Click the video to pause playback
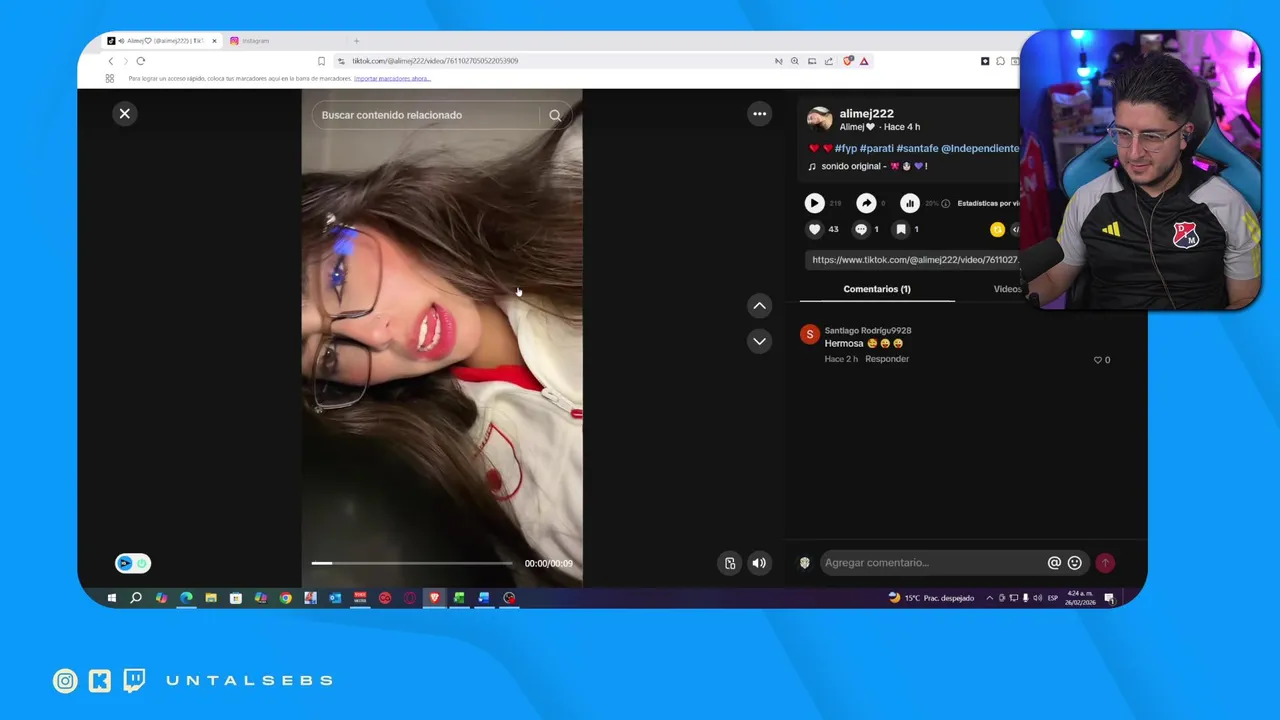 click(442, 340)
